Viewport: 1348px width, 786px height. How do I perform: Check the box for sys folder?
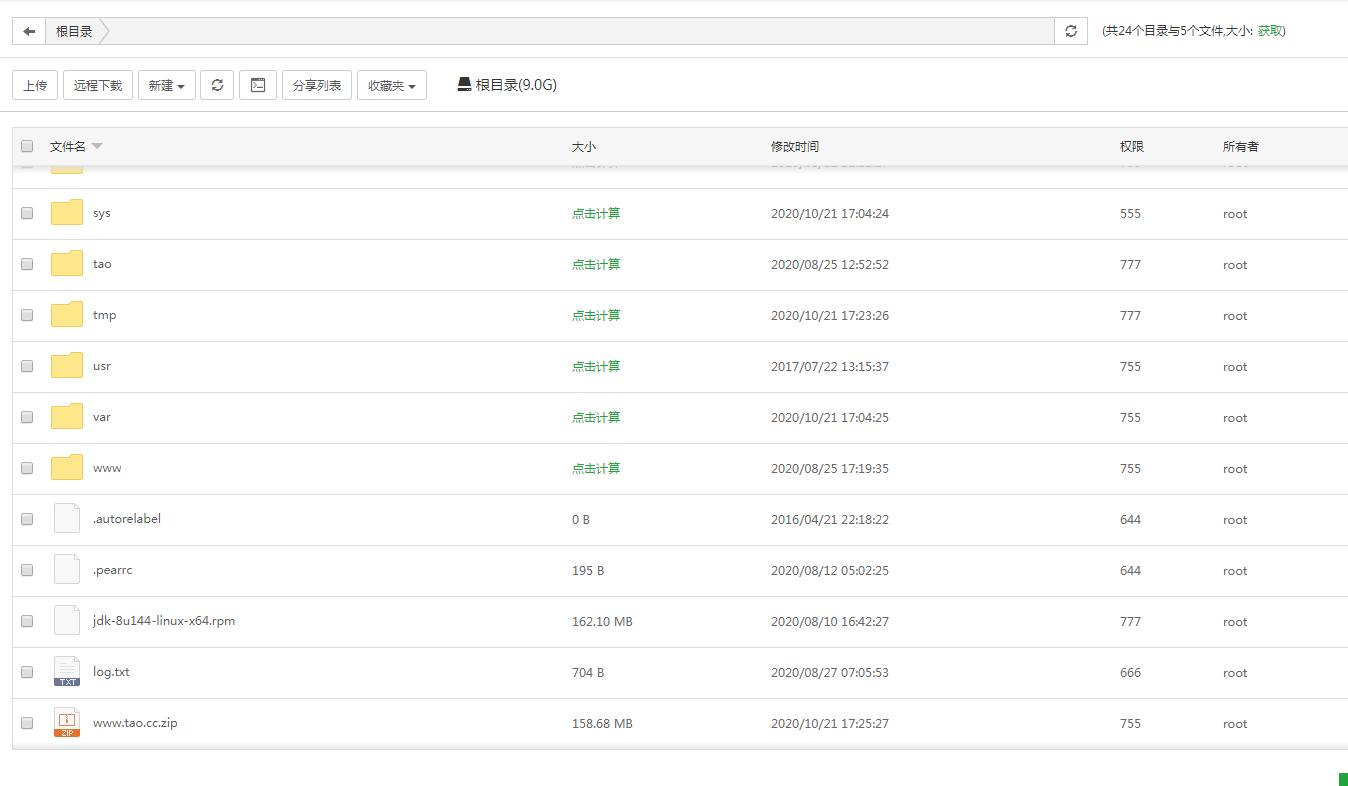pos(27,213)
